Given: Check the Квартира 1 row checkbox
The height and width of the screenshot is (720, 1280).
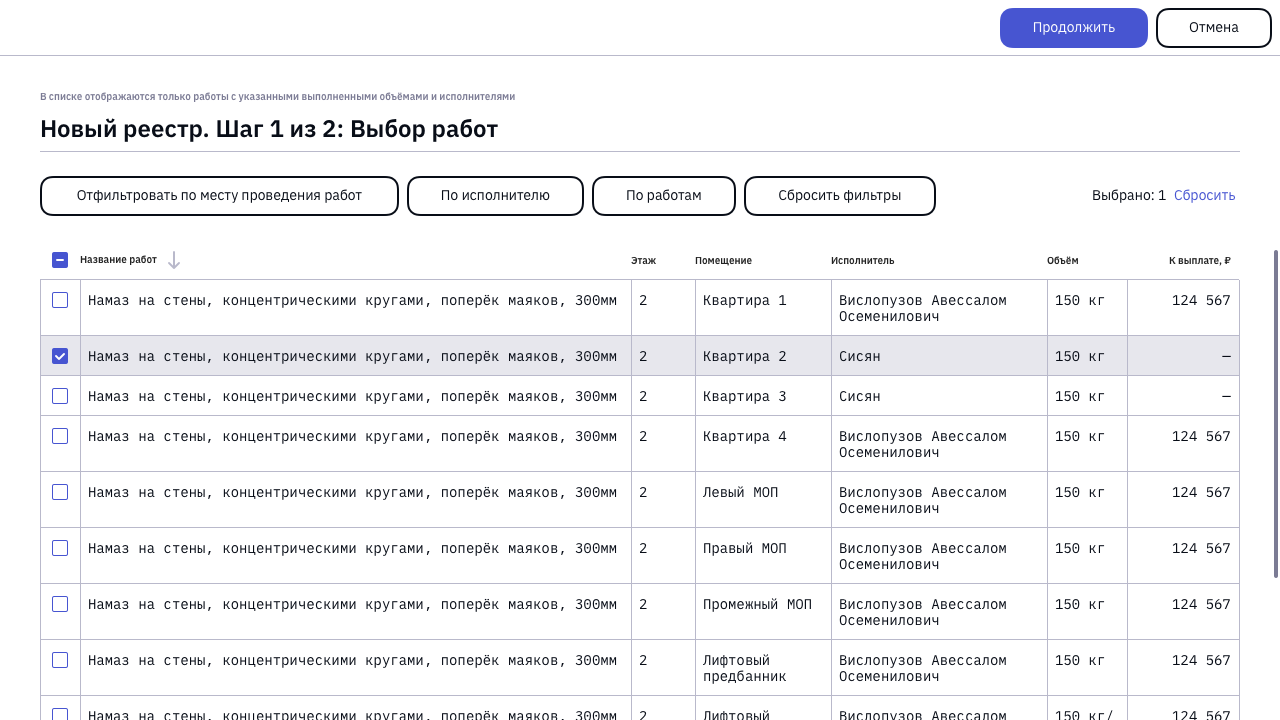Looking at the screenshot, I should [60, 300].
